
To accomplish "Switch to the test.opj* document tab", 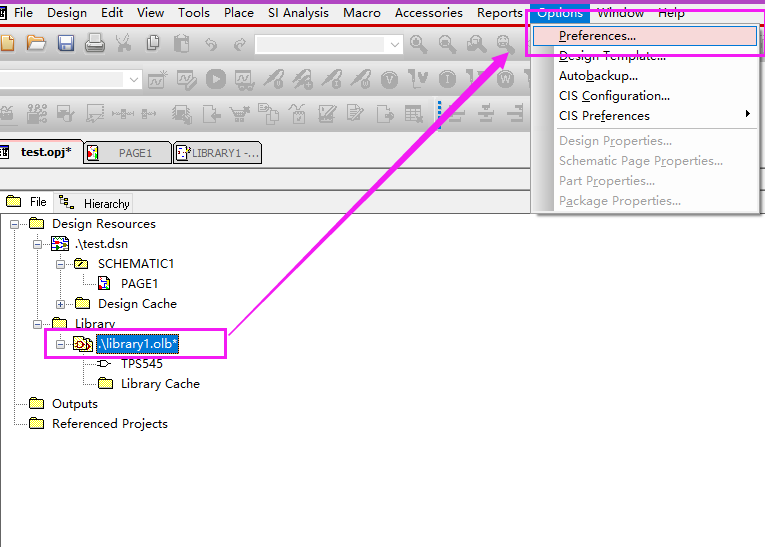I will coord(40,152).
